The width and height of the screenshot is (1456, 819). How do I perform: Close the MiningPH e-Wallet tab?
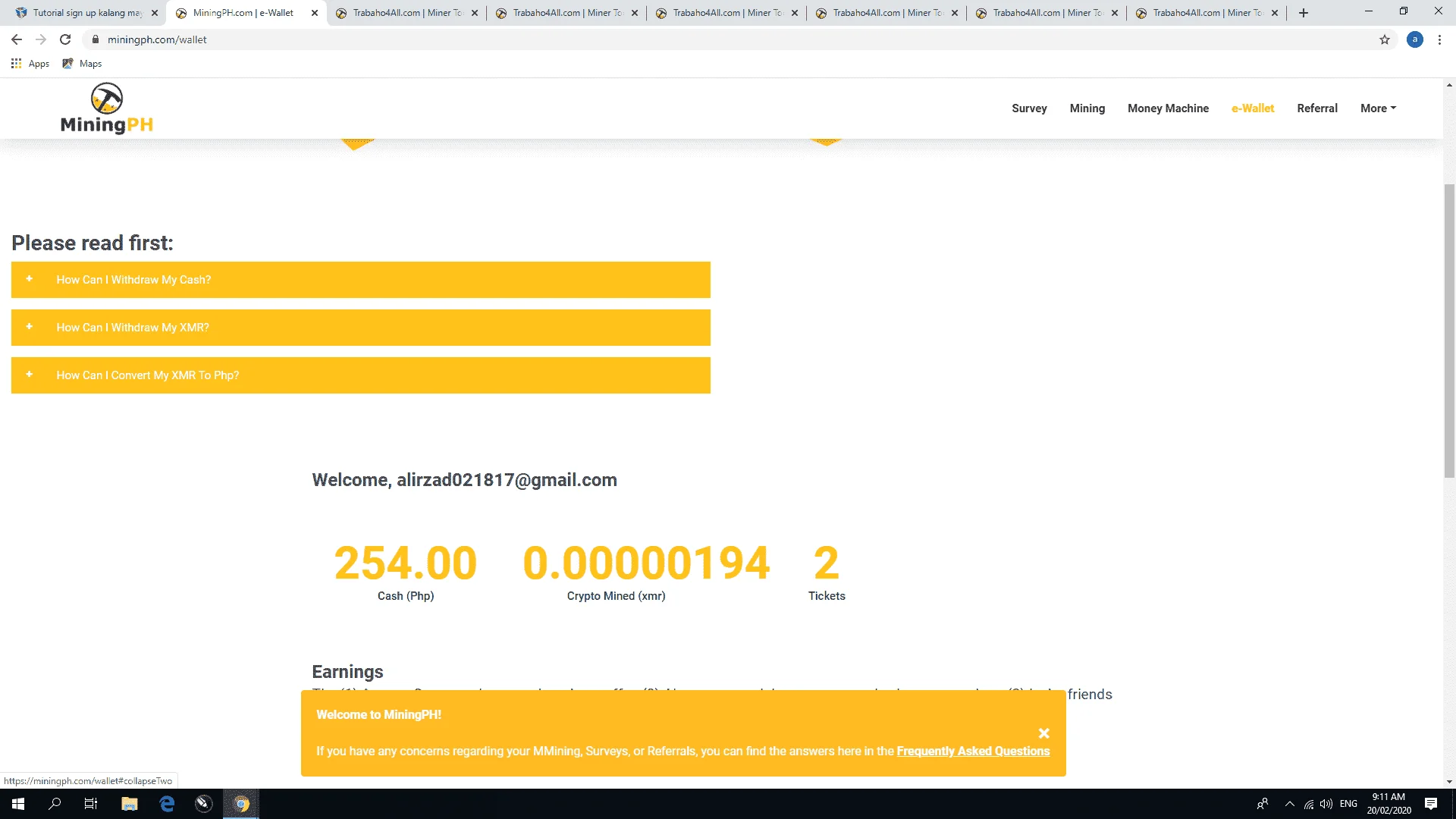click(315, 13)
